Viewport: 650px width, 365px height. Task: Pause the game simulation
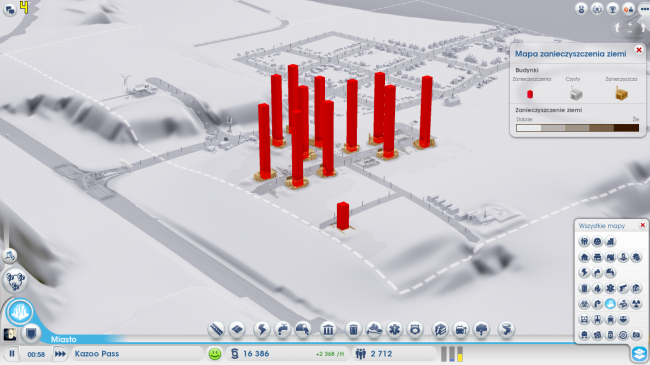click(x=12, y=354)
